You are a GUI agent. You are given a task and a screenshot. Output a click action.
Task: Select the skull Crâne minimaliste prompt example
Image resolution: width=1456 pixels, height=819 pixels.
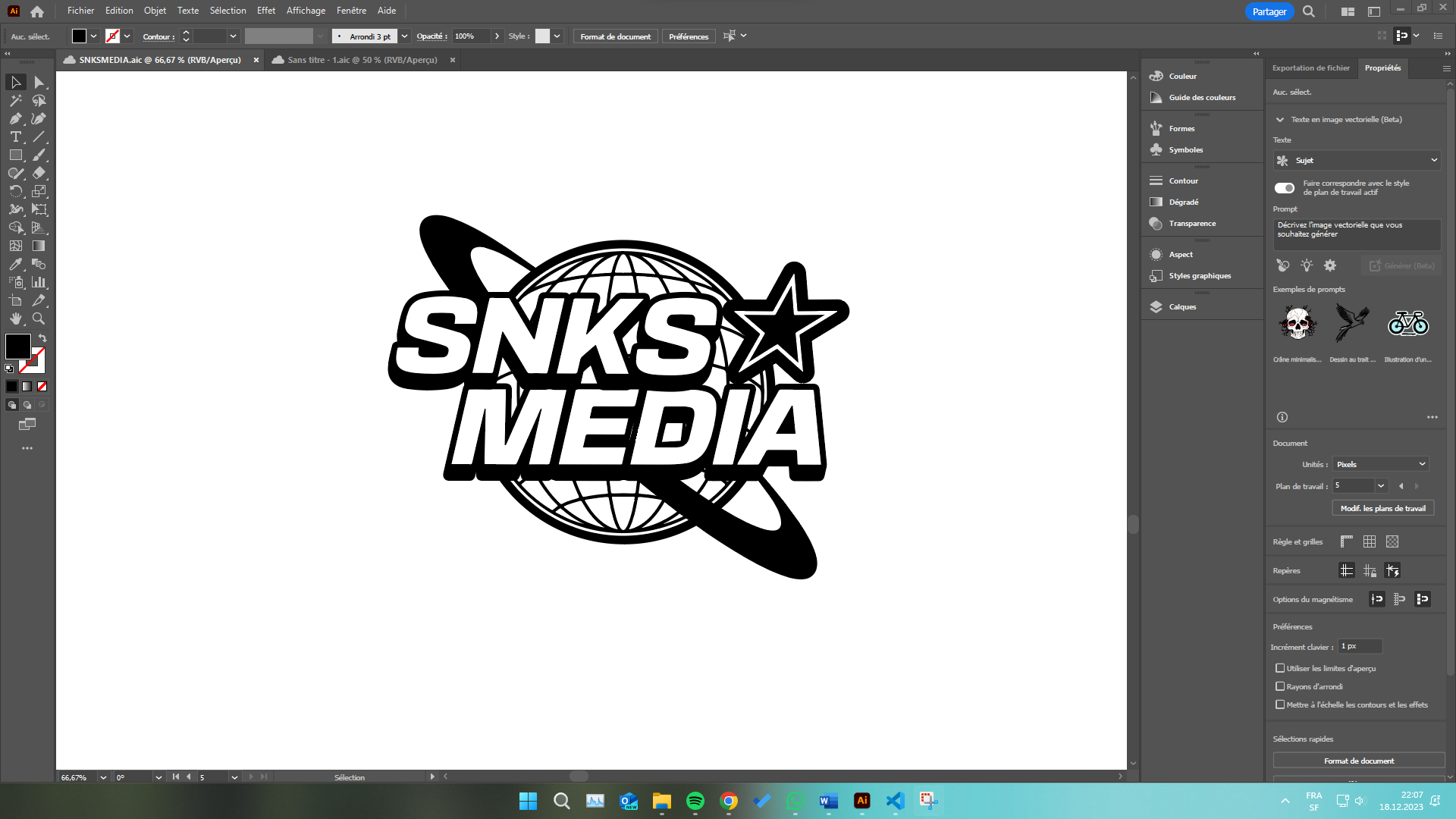(x=1298, y=324)
